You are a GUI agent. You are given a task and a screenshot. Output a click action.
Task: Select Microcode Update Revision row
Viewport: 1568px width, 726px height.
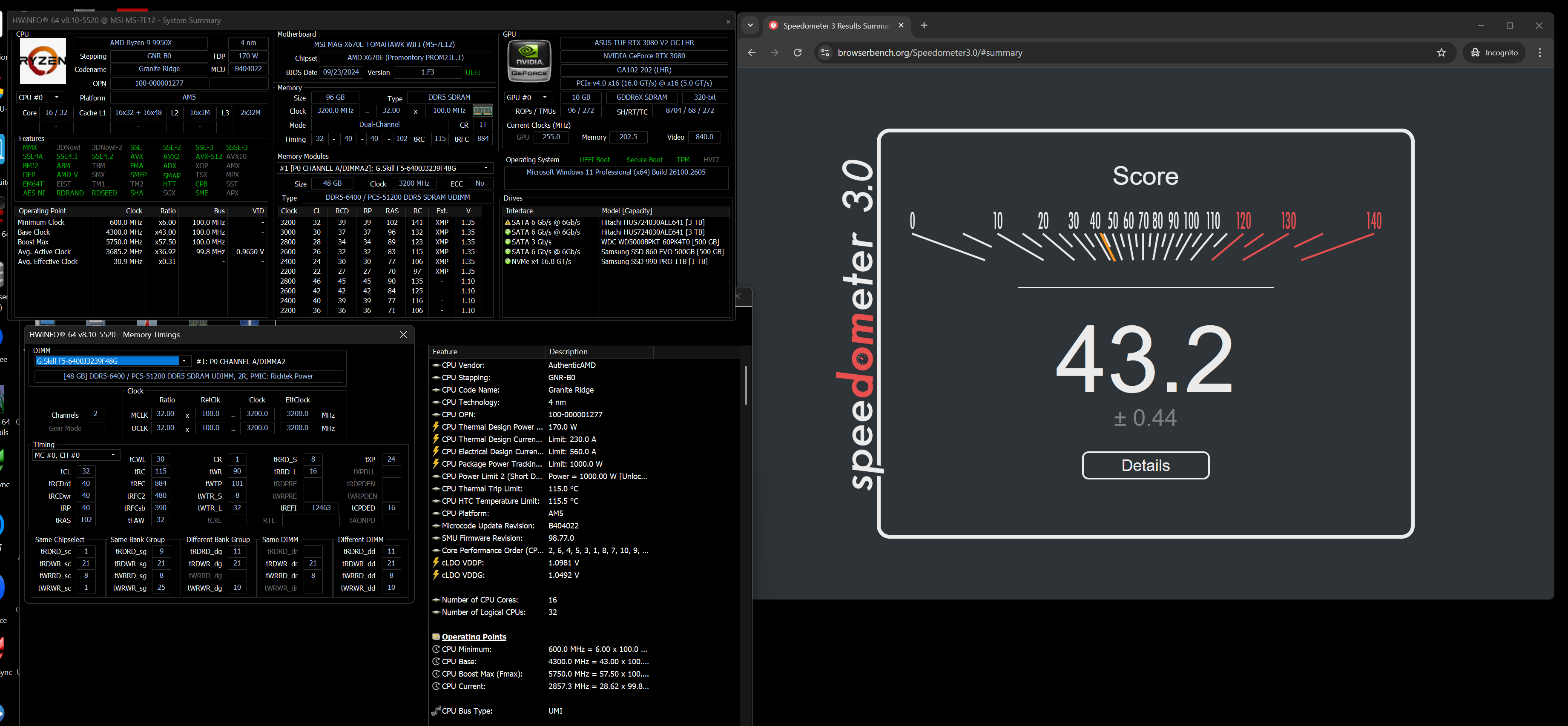(x=540, y=525)
